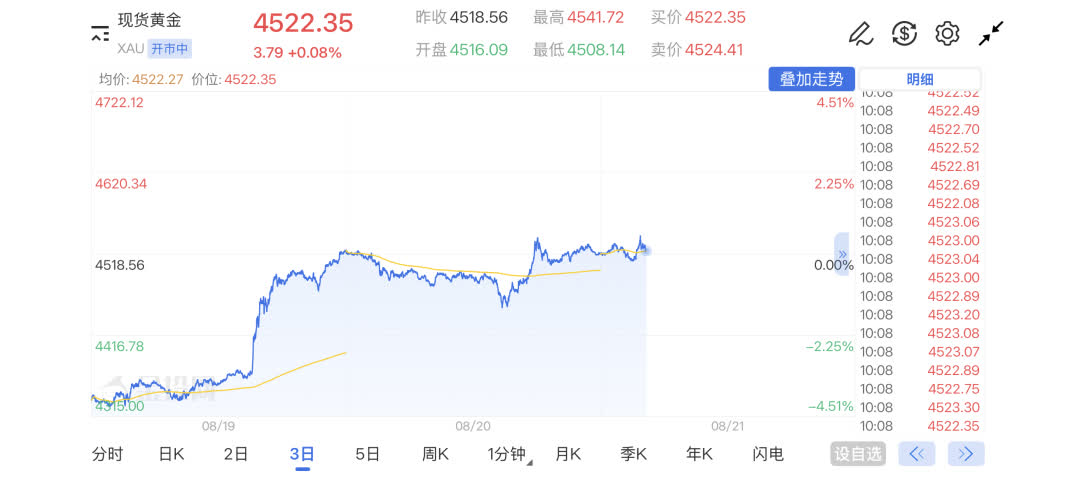The width and height of the screenshot is (1080, 497).
Task: Open the currency exchange dollar icon
Action: (x=904, y=33)
